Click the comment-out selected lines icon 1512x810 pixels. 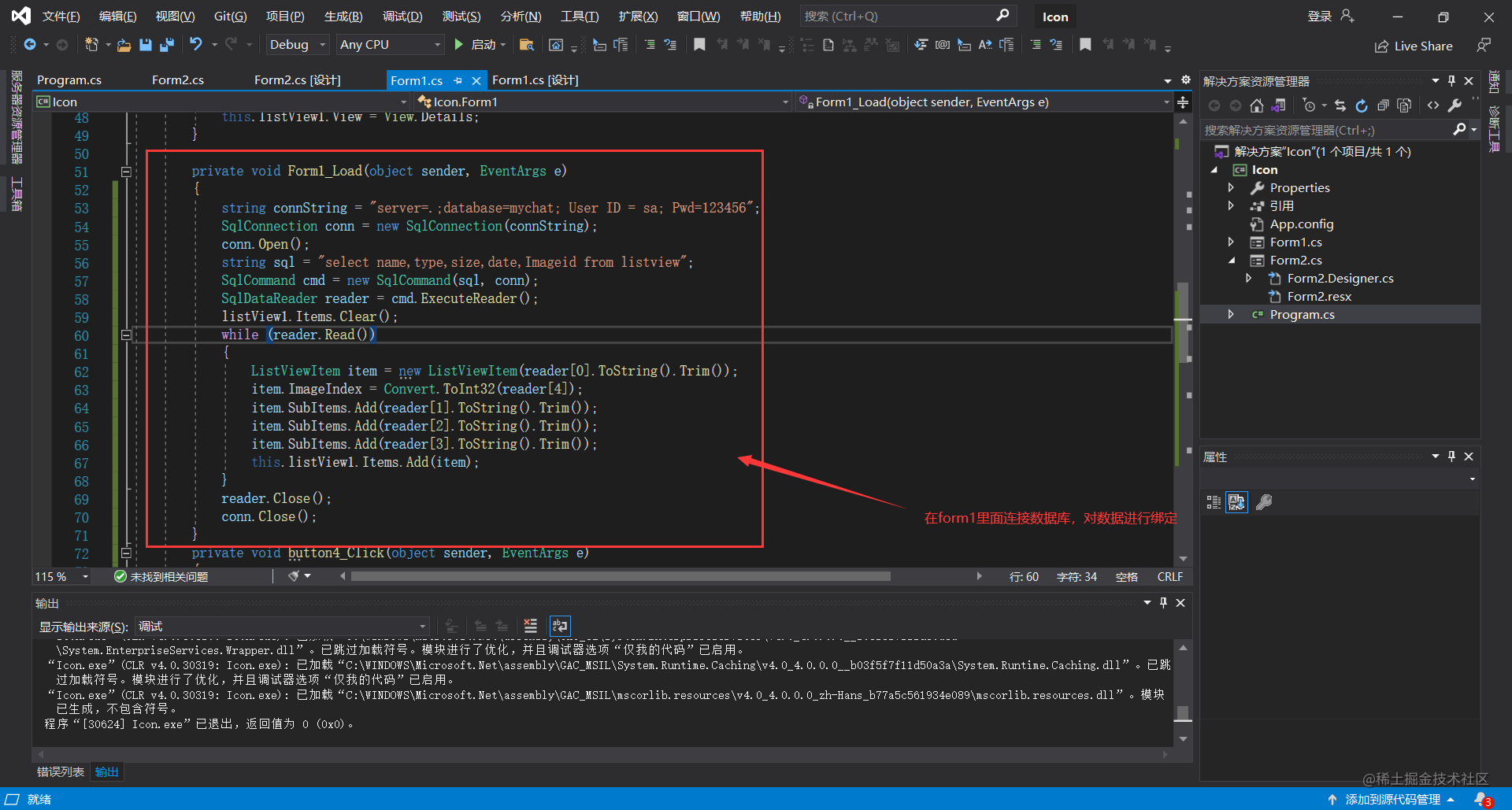coord(650,45)
